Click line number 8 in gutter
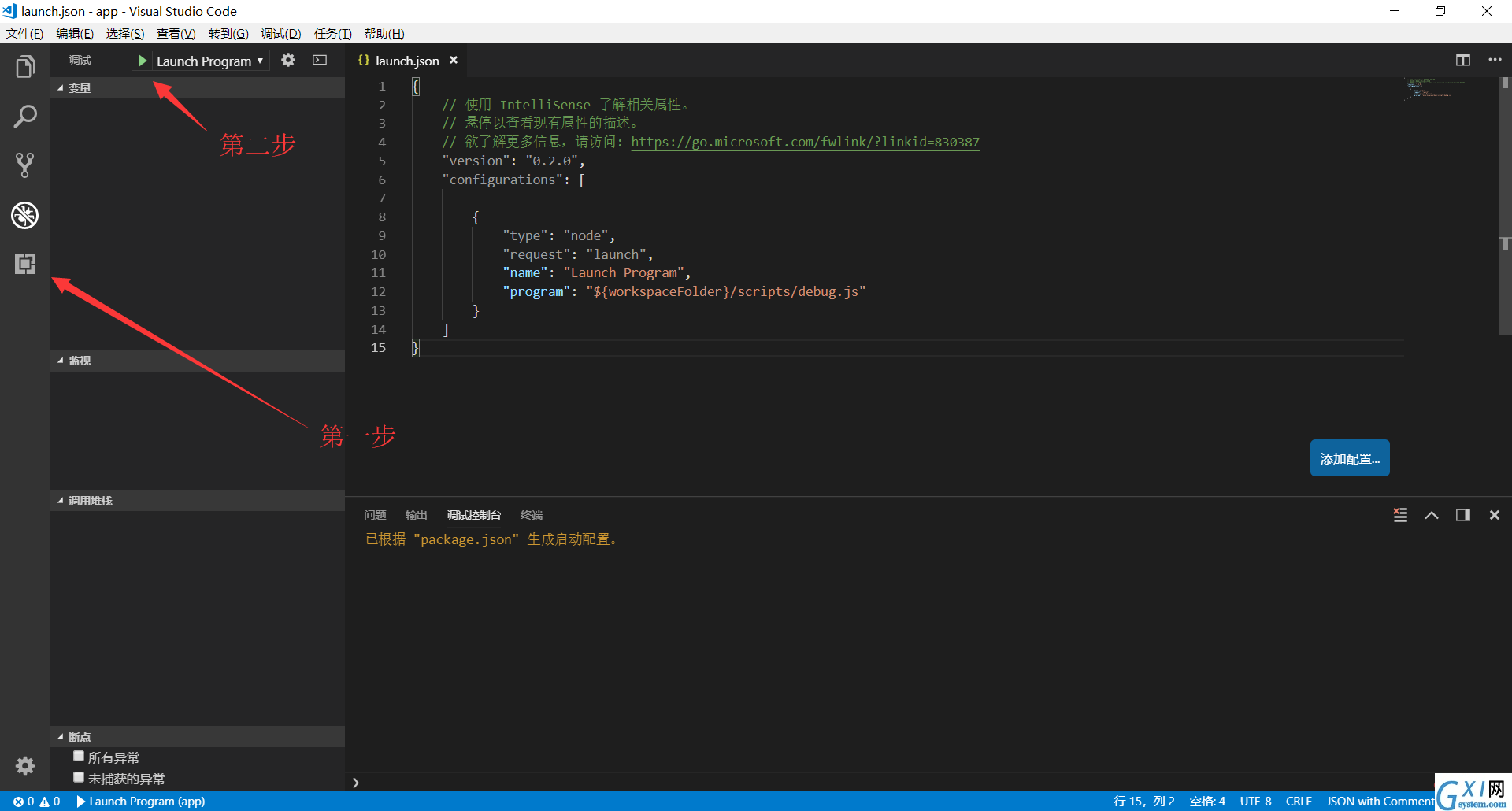The width and height of the screenshot is (1512, 811). pos(382,217)
